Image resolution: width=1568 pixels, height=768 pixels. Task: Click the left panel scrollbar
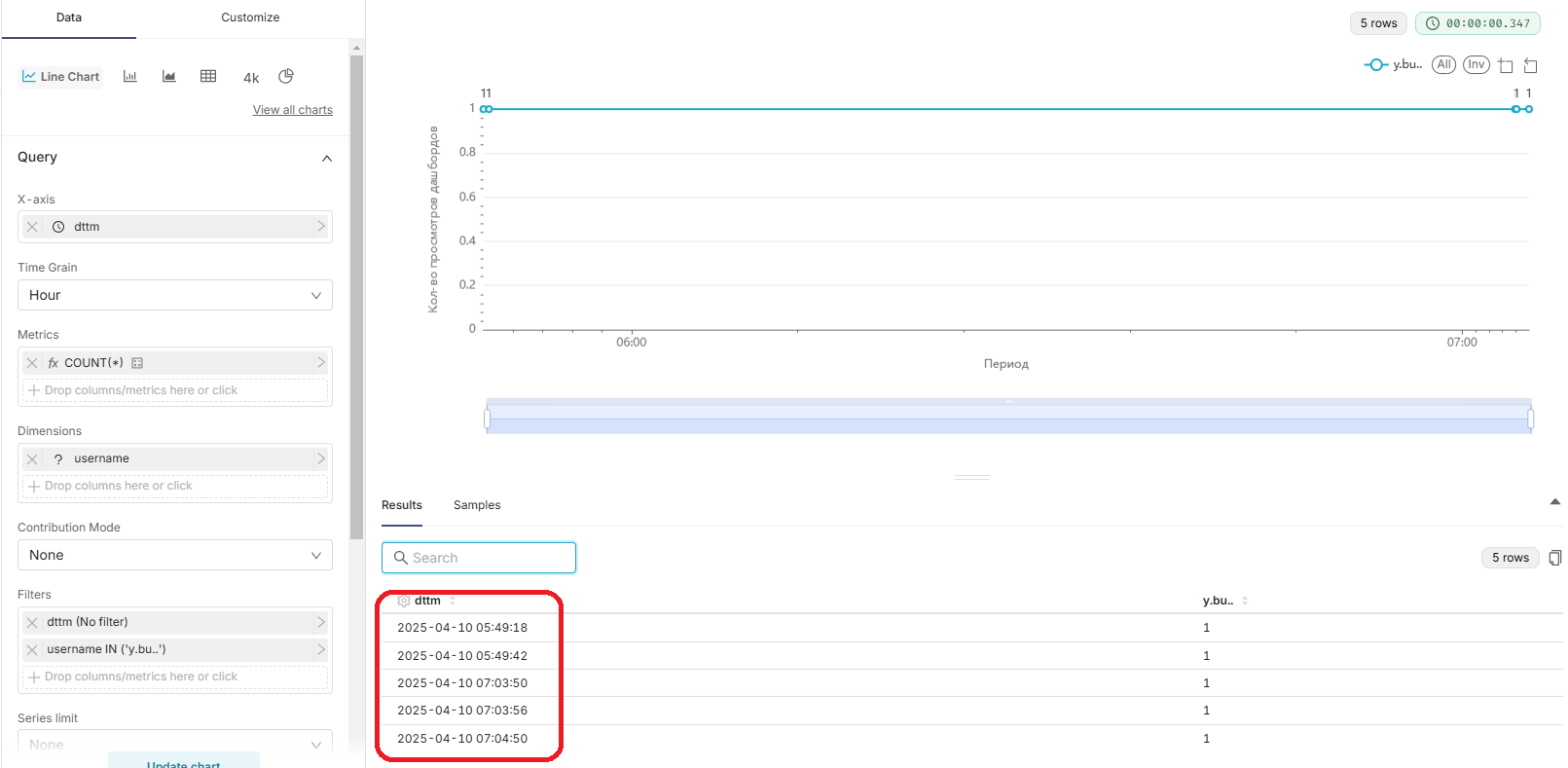(x=356, y=297)
